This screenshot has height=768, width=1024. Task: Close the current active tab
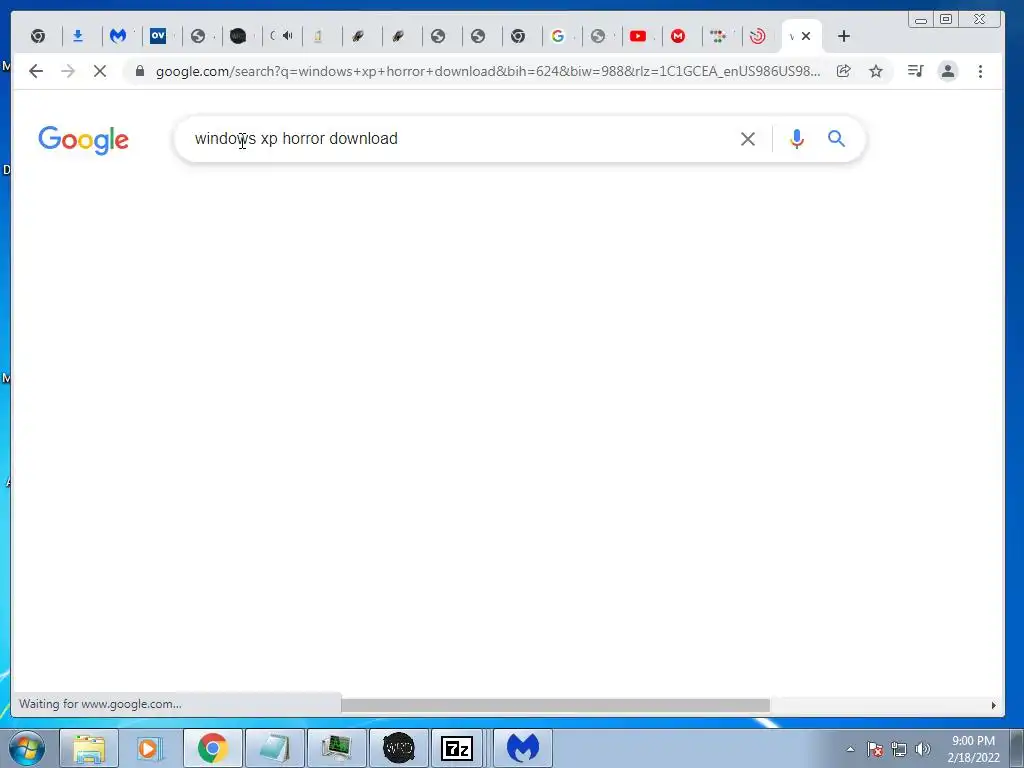807,37
